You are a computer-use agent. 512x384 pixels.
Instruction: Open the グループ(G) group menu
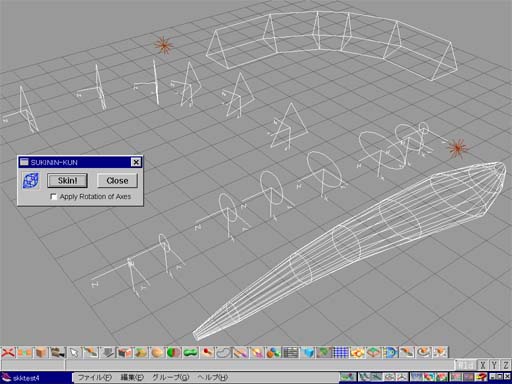click(x=170, y=377)
